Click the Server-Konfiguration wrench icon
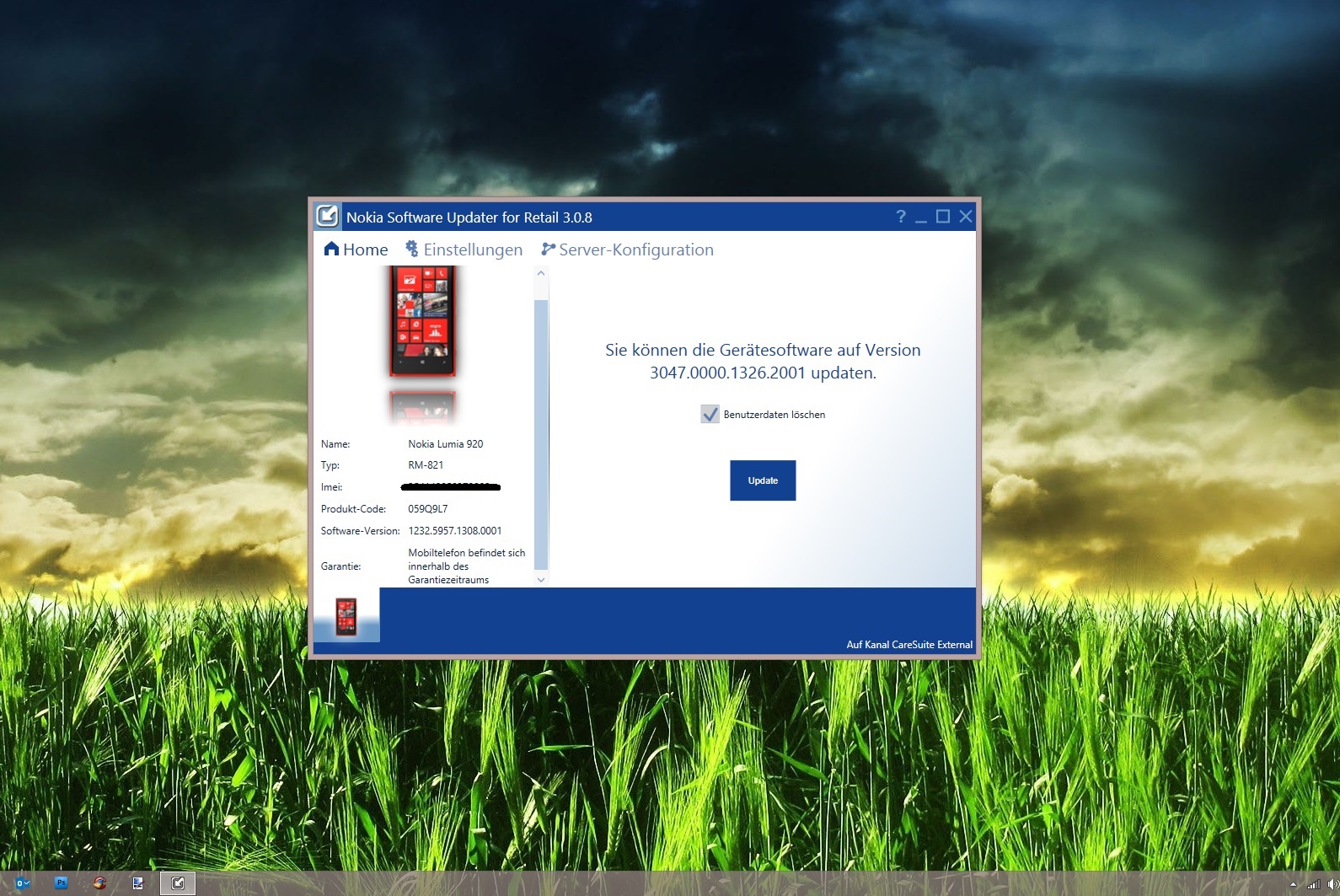This screenshot has width=1340, height=896. coord(548,249)
